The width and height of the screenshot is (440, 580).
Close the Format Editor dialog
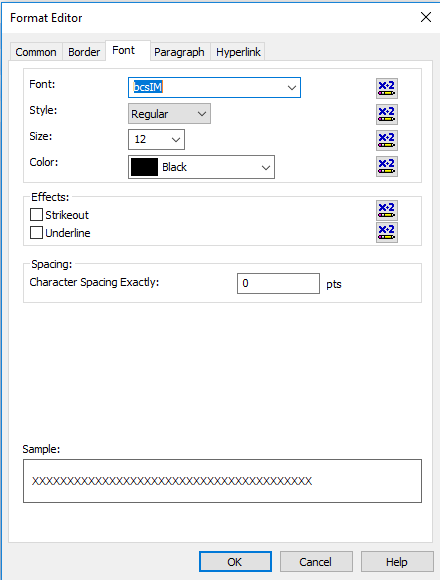coord(426,17)
